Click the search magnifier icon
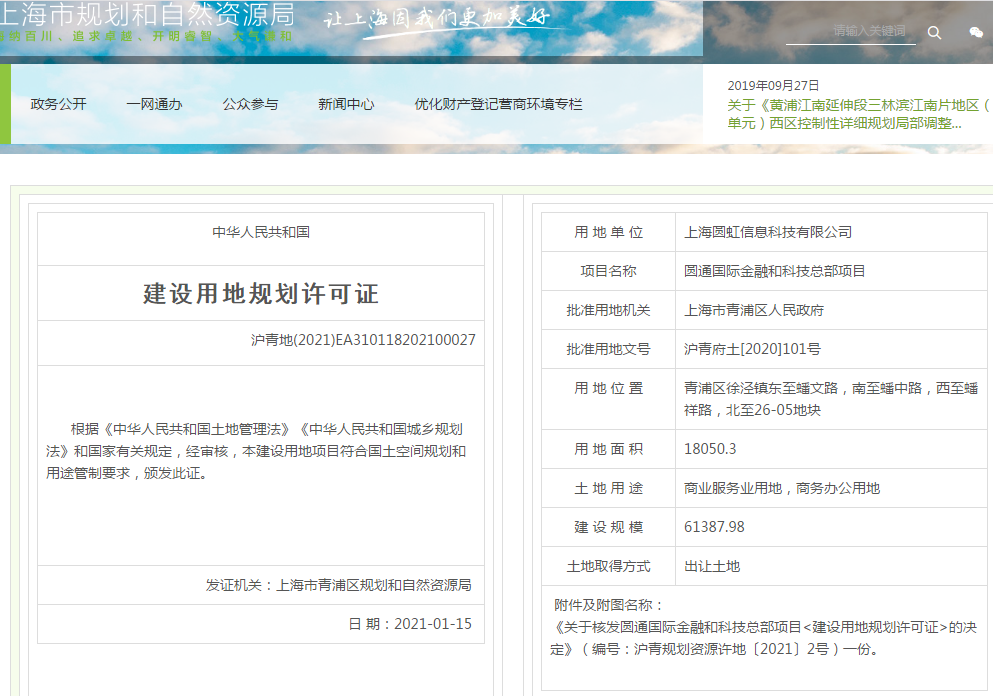The height and width of the screenshot is (696, 993). click(934, 32)
